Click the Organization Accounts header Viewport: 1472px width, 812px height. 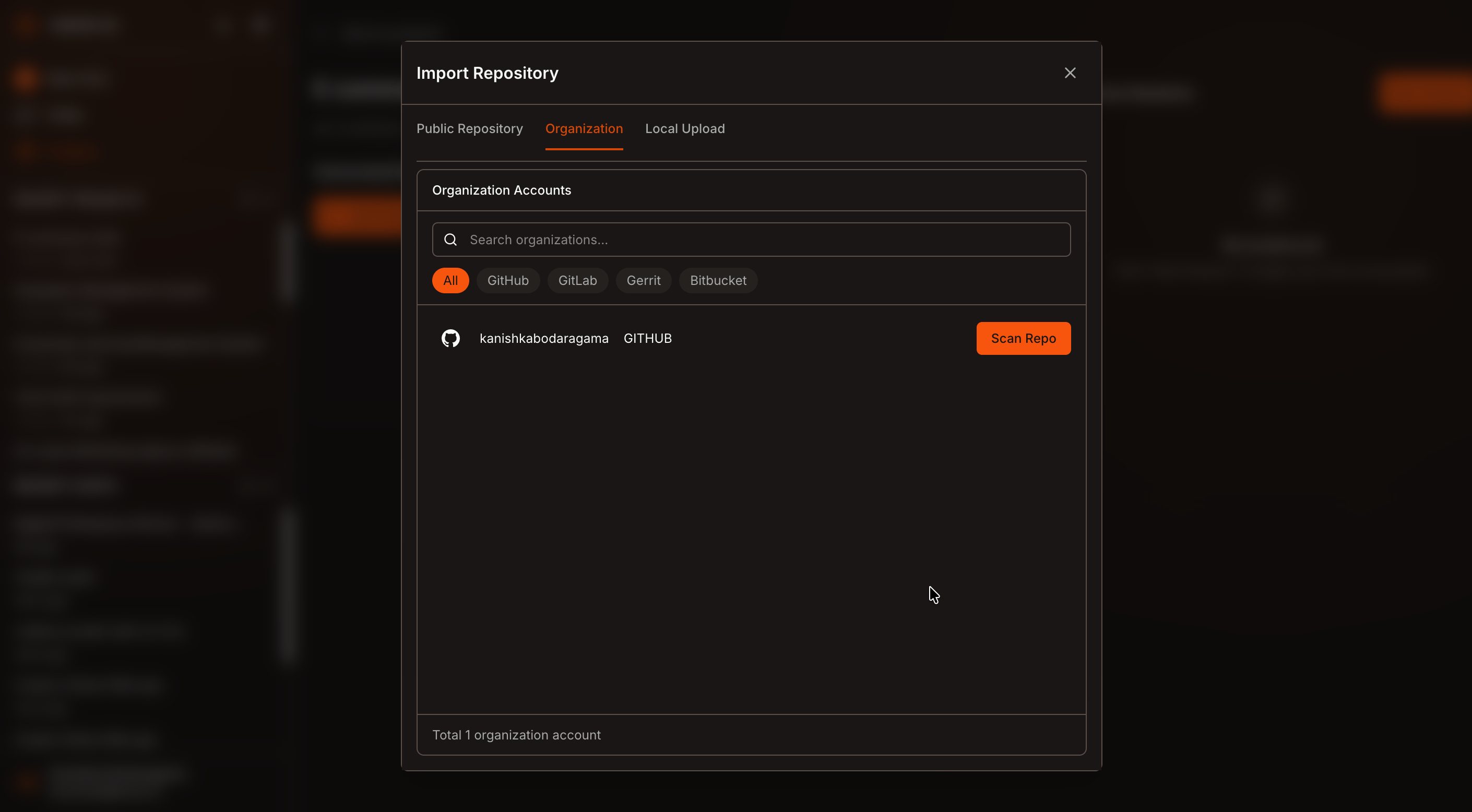coord(501,190)
